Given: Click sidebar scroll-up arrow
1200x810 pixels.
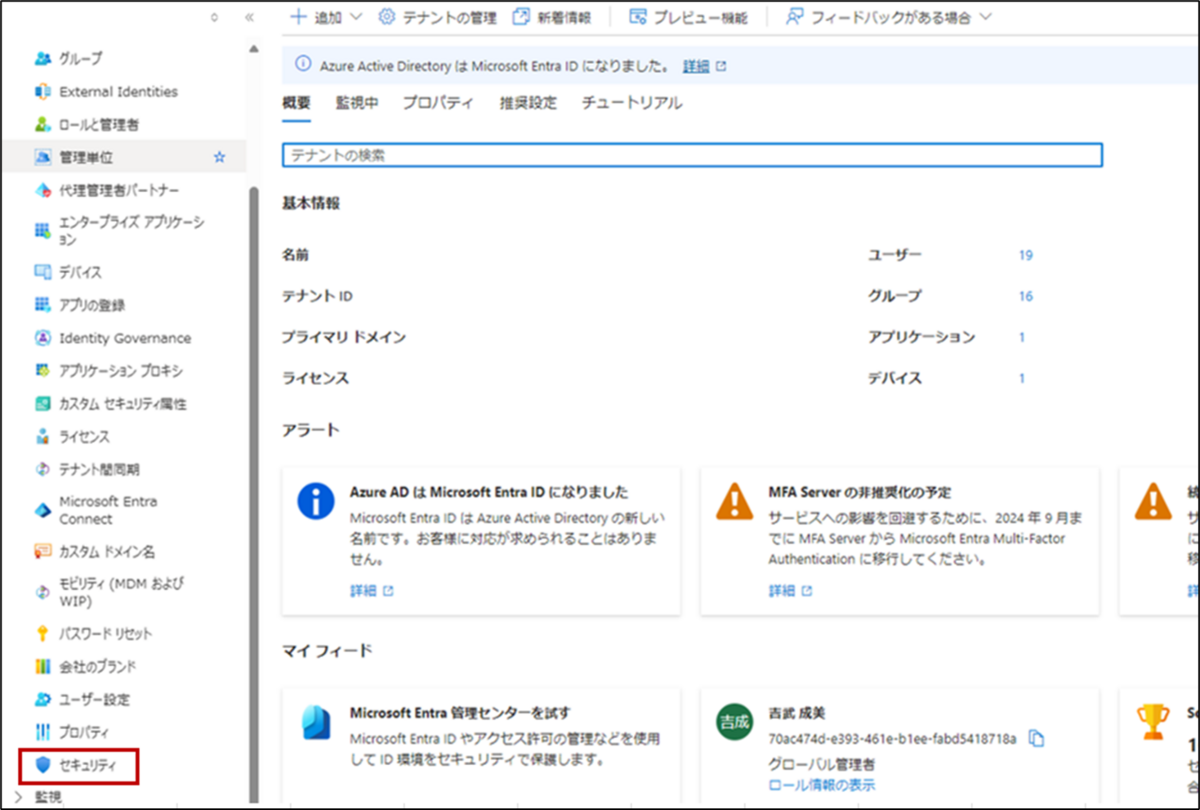Looking at the screenshot, I should pyautogui.click(x=254, y=49).
